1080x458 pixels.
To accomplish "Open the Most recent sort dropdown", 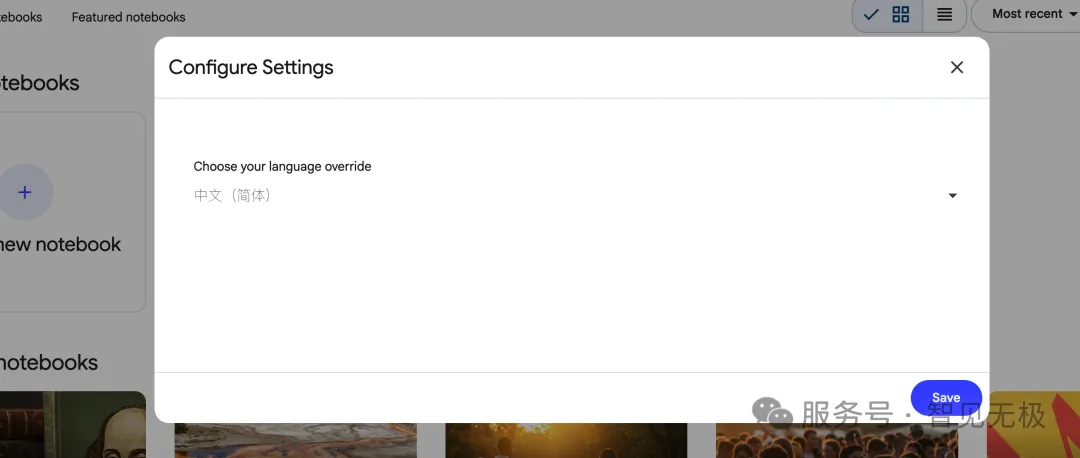I will [1030, 14].
